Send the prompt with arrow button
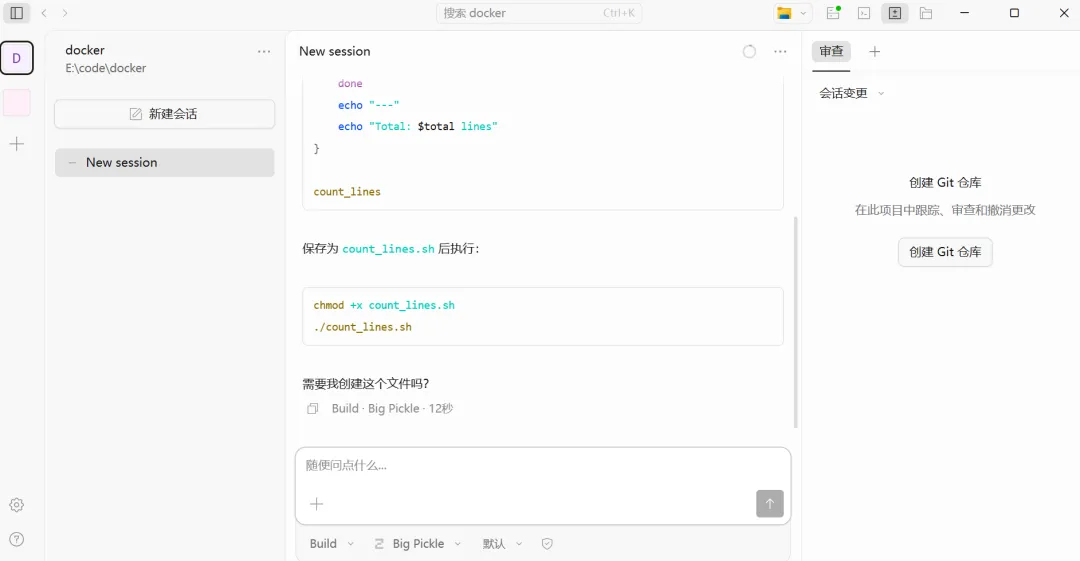The width and height of the screenshot is (1080, 561). [x=770, y=504]
